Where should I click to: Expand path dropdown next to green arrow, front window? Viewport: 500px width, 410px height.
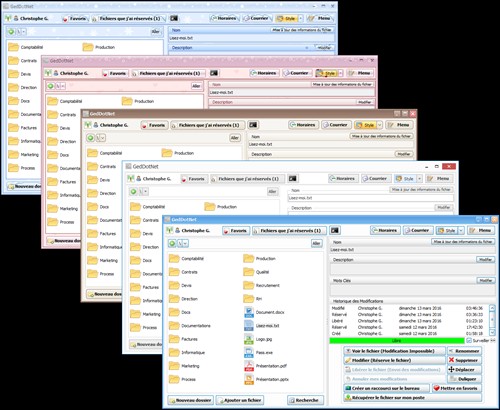click(x=185, y=243)
